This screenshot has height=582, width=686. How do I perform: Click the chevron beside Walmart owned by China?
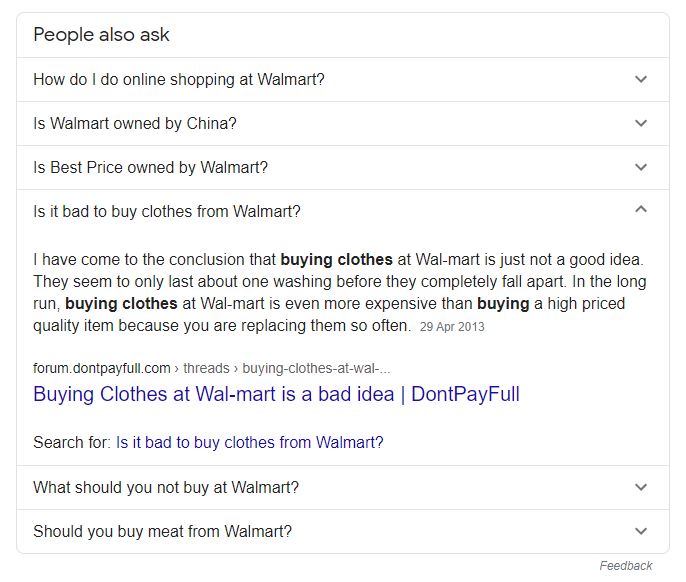pos(641,123)
